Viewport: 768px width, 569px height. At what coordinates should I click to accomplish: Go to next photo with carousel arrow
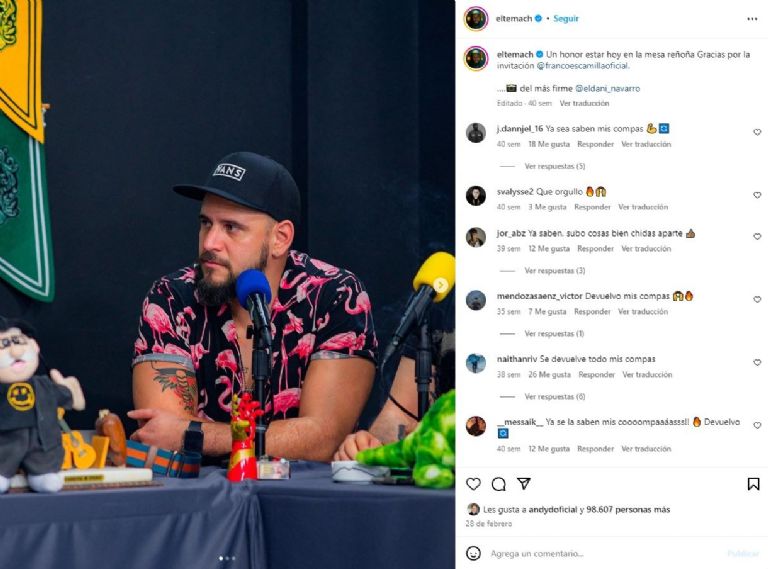coord(440,284)
